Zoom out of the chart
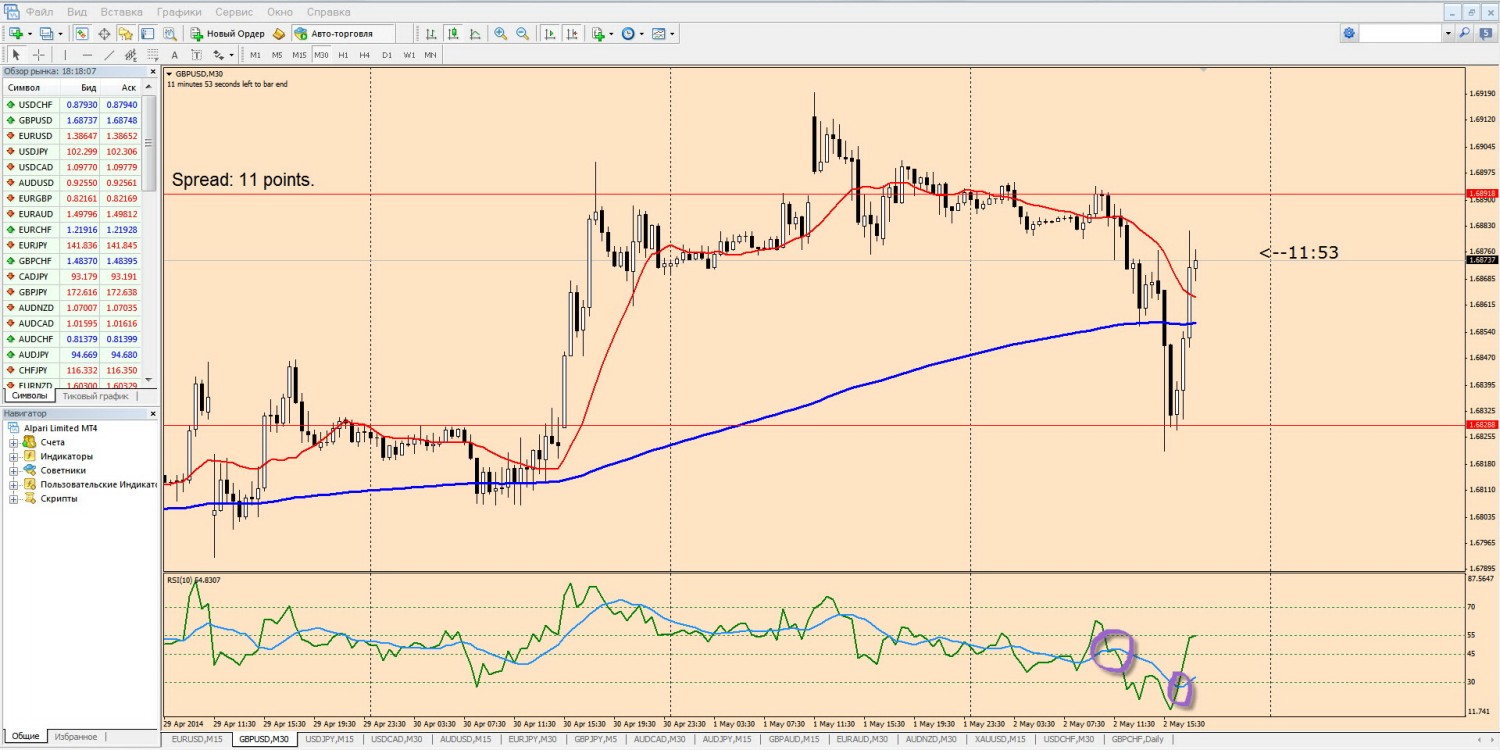This screenshot has height=750, width=1500. pyautogui.click(x=522, y=33)
